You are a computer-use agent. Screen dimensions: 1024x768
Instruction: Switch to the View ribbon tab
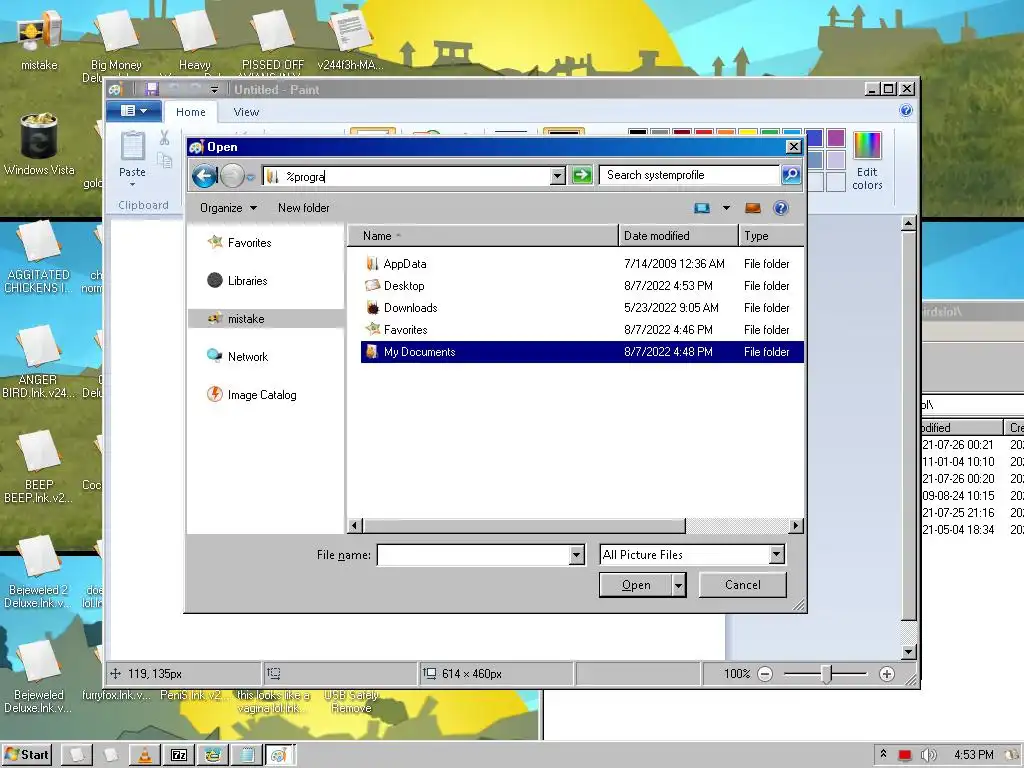pos(246,112)
